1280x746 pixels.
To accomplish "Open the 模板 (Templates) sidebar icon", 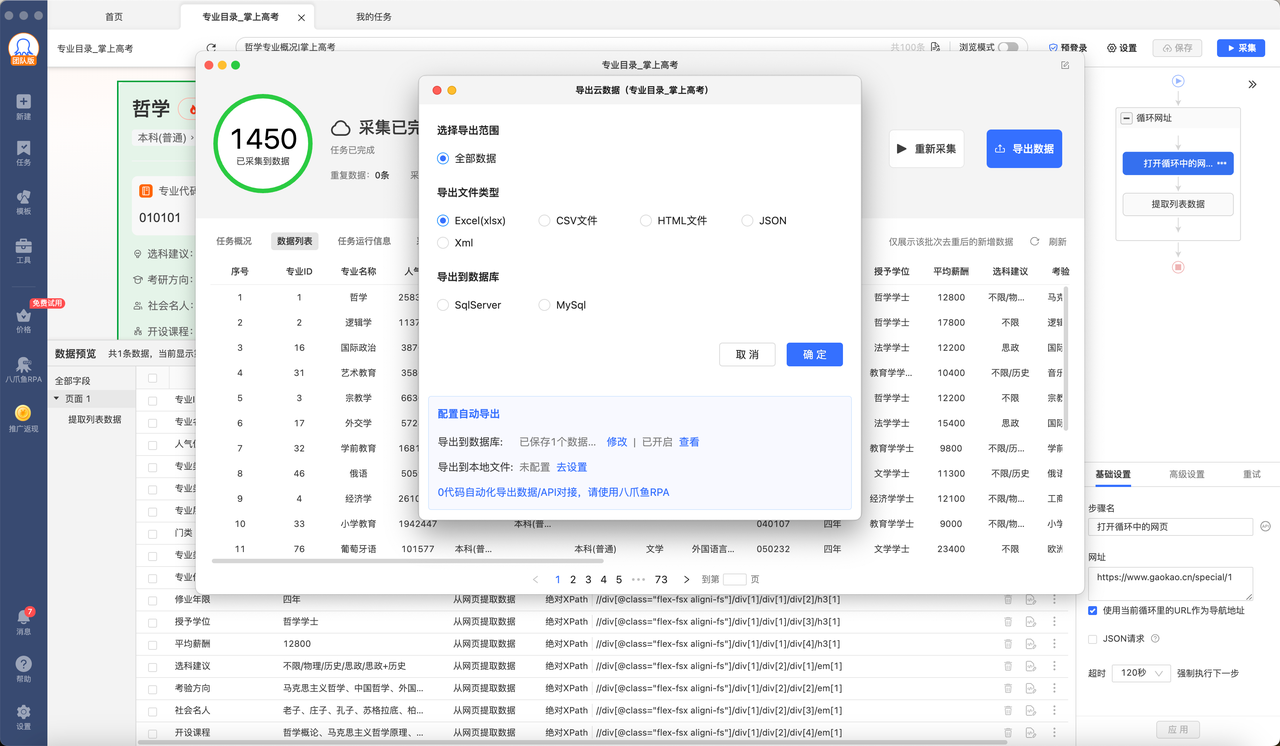I will (23, 197).
